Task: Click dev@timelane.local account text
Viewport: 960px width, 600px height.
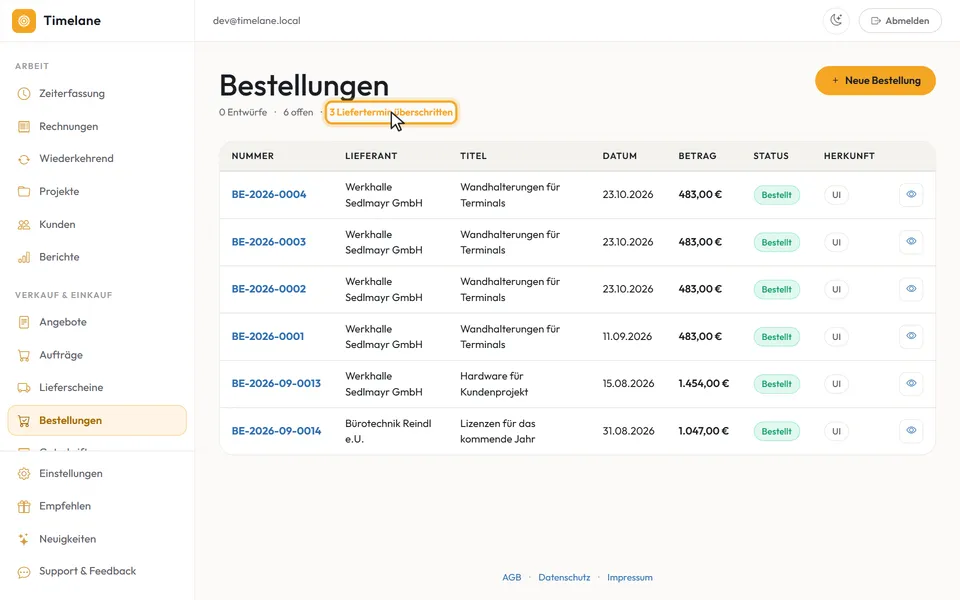Action: tap(257, 21)
